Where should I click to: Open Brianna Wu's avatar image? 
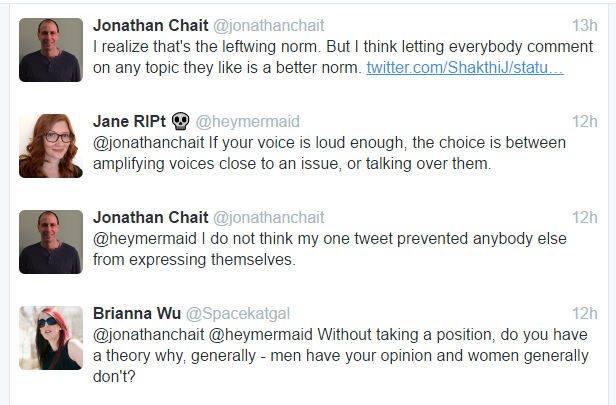(51, 338)
